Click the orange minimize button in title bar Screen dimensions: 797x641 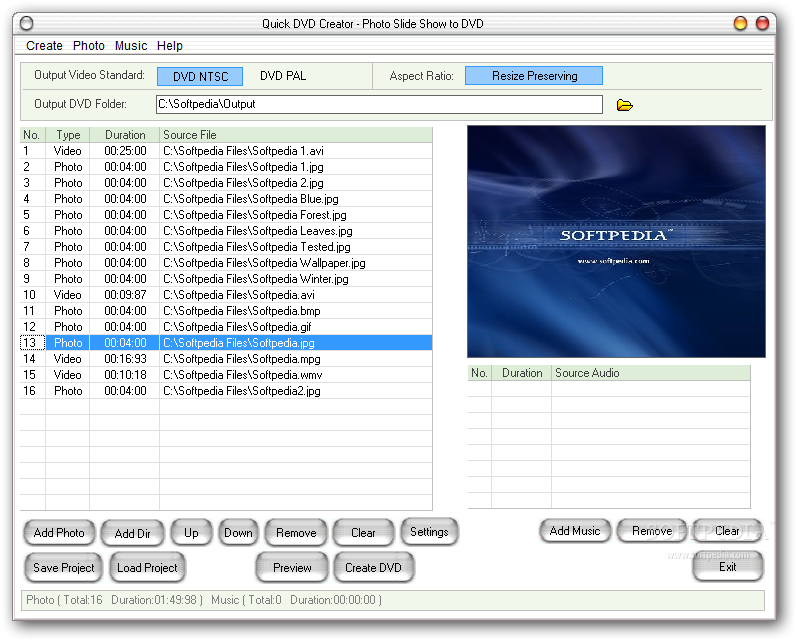pyautogui.click(x=740, y=23)
